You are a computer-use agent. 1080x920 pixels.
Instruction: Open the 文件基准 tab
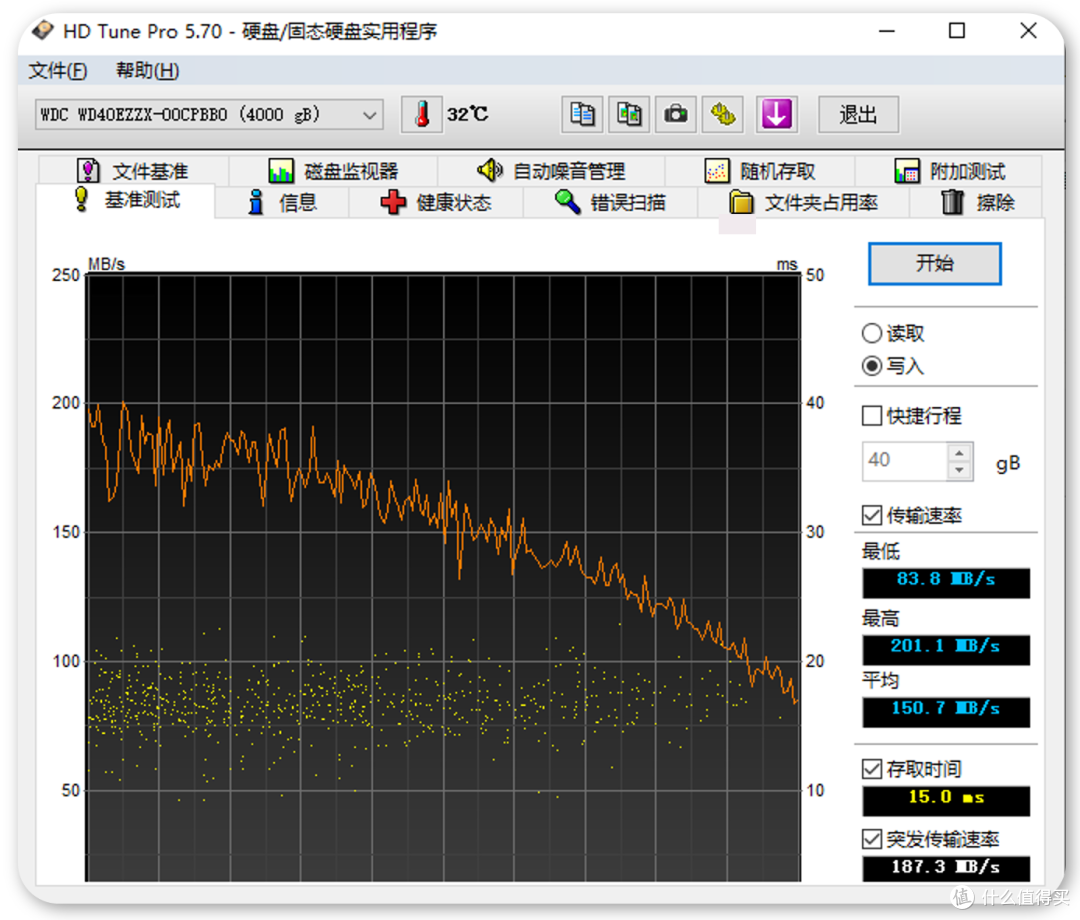pyautogui.click(x=133, y=171)
